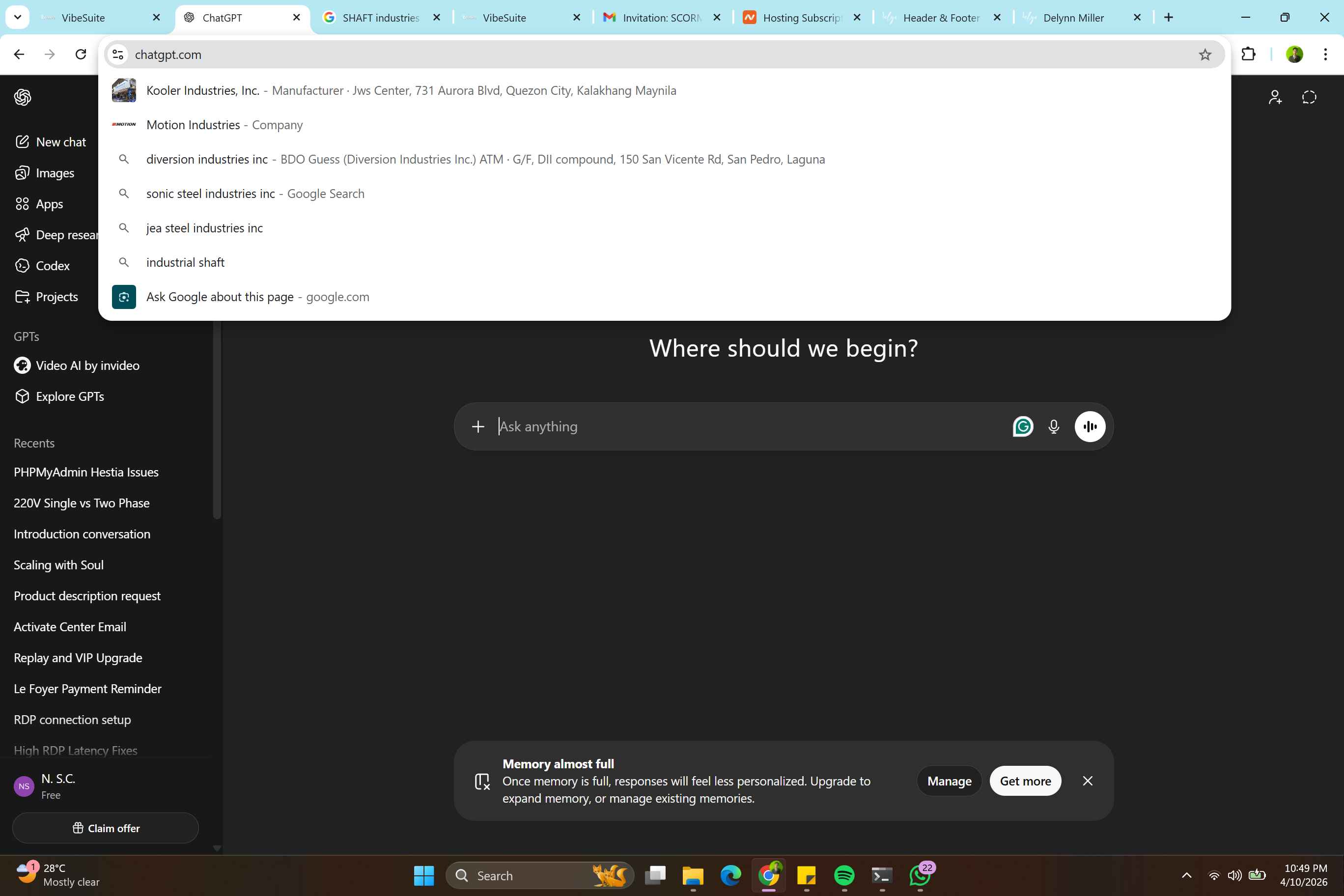
Task: Click the Claim offer button
Action: pos(106,828)
